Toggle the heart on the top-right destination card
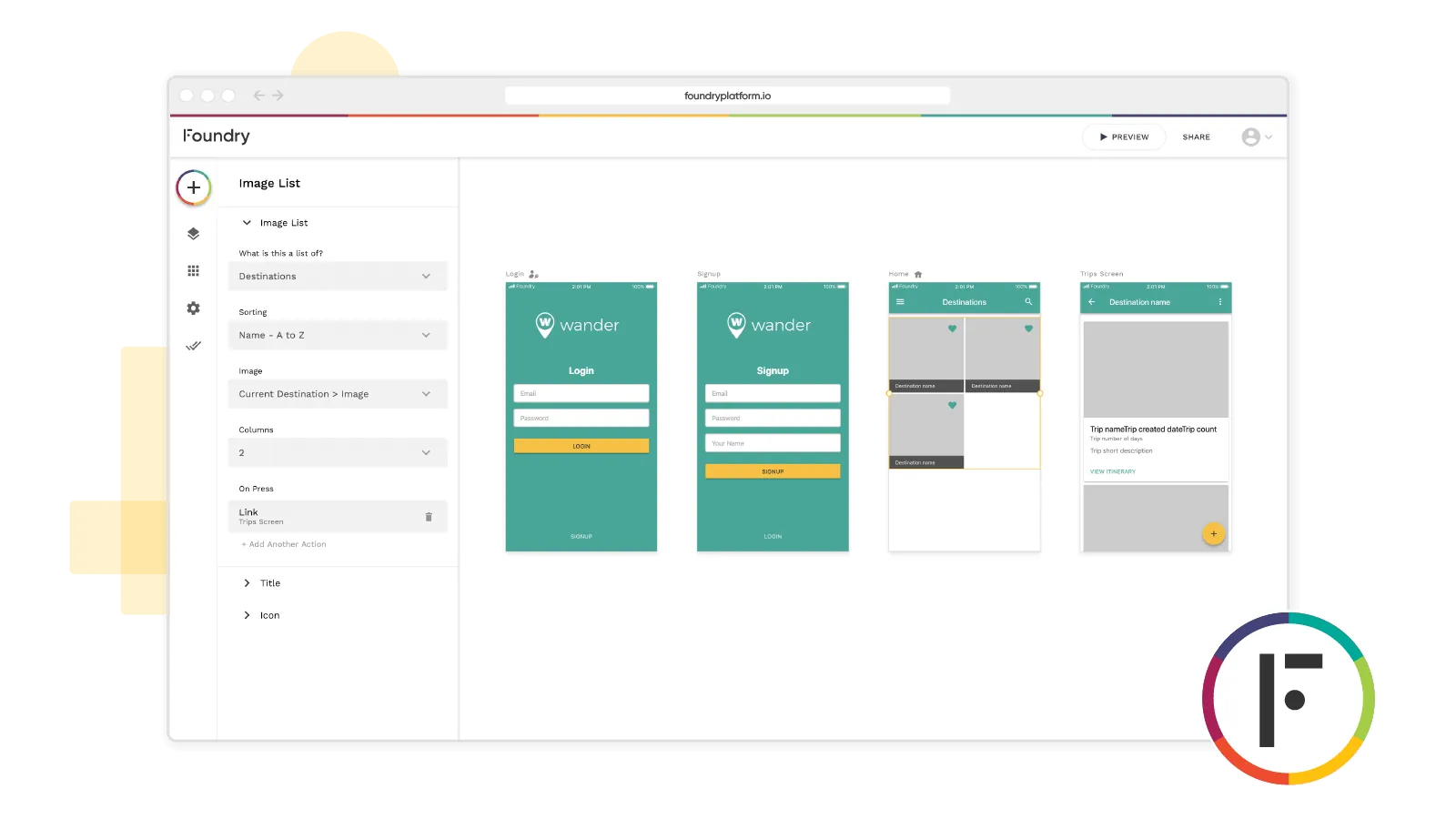The image size is (1456, 819). [1027, 327]
